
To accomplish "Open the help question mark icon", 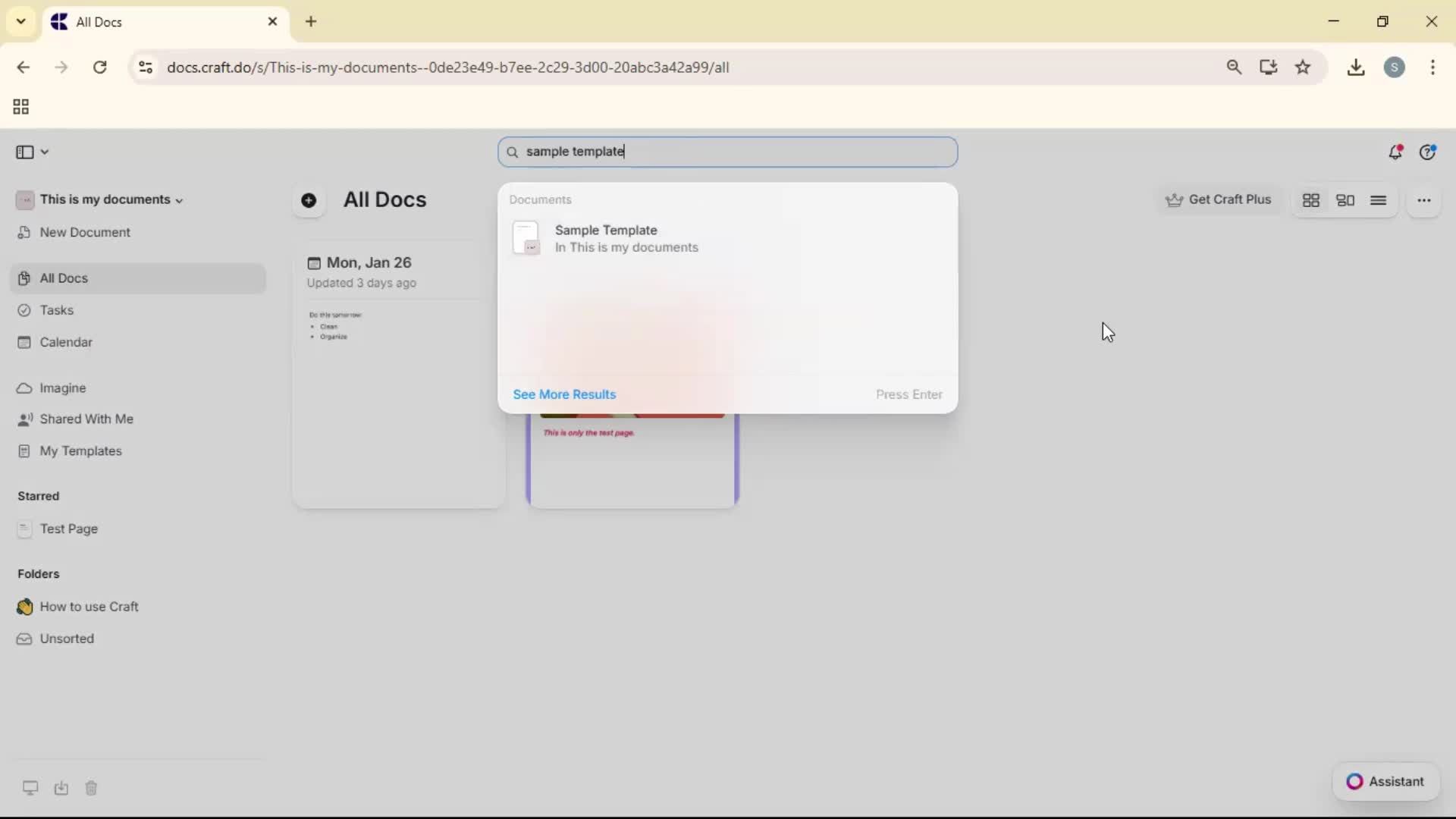I will click(1429, 152).
